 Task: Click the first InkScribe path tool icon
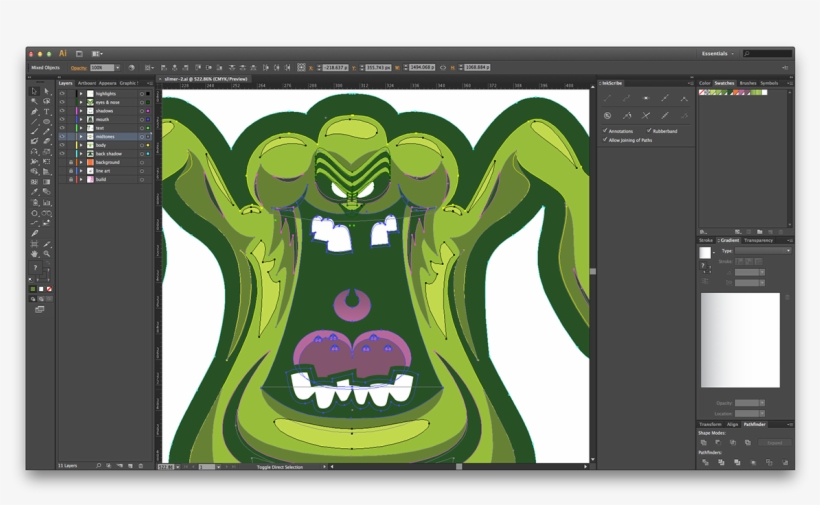click(x=607, y=98)
